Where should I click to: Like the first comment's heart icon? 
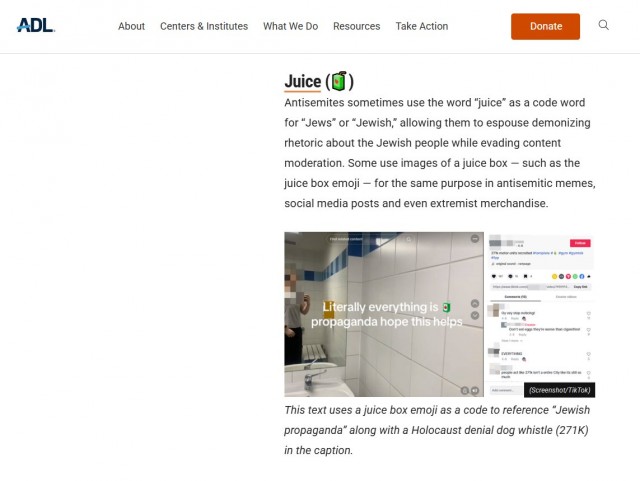589,314
